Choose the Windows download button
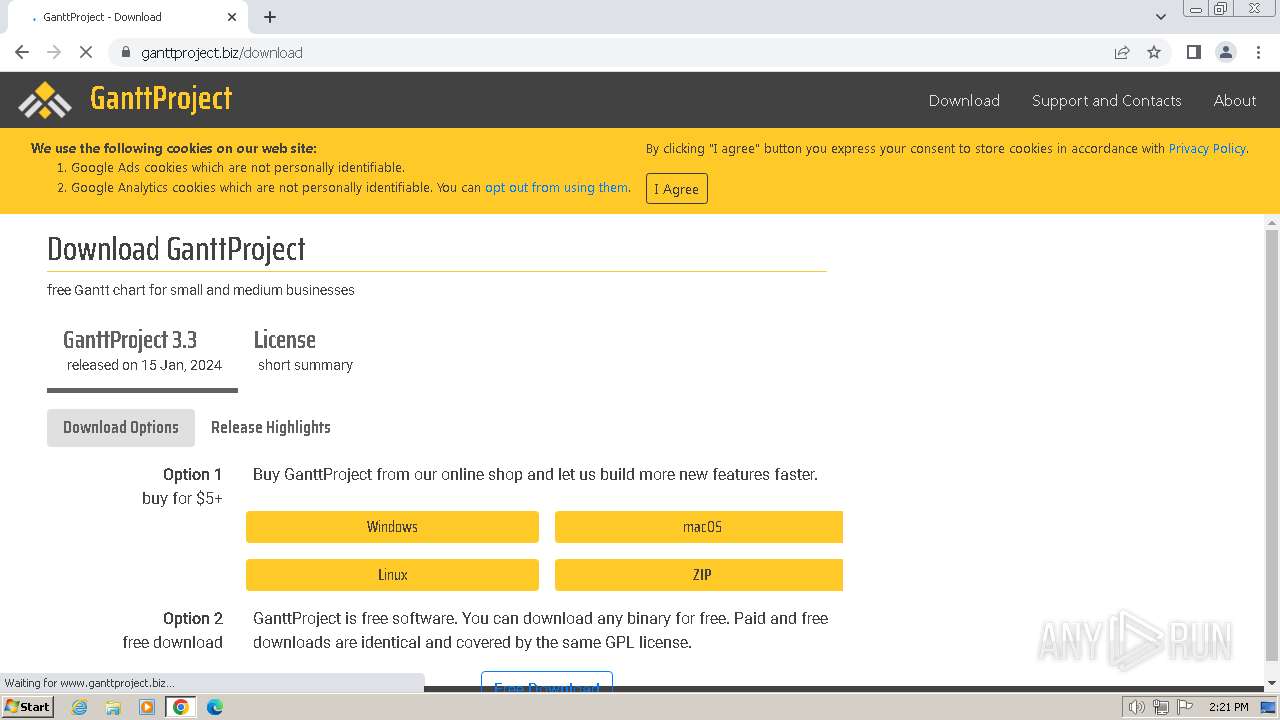 [x=392, y=527]
